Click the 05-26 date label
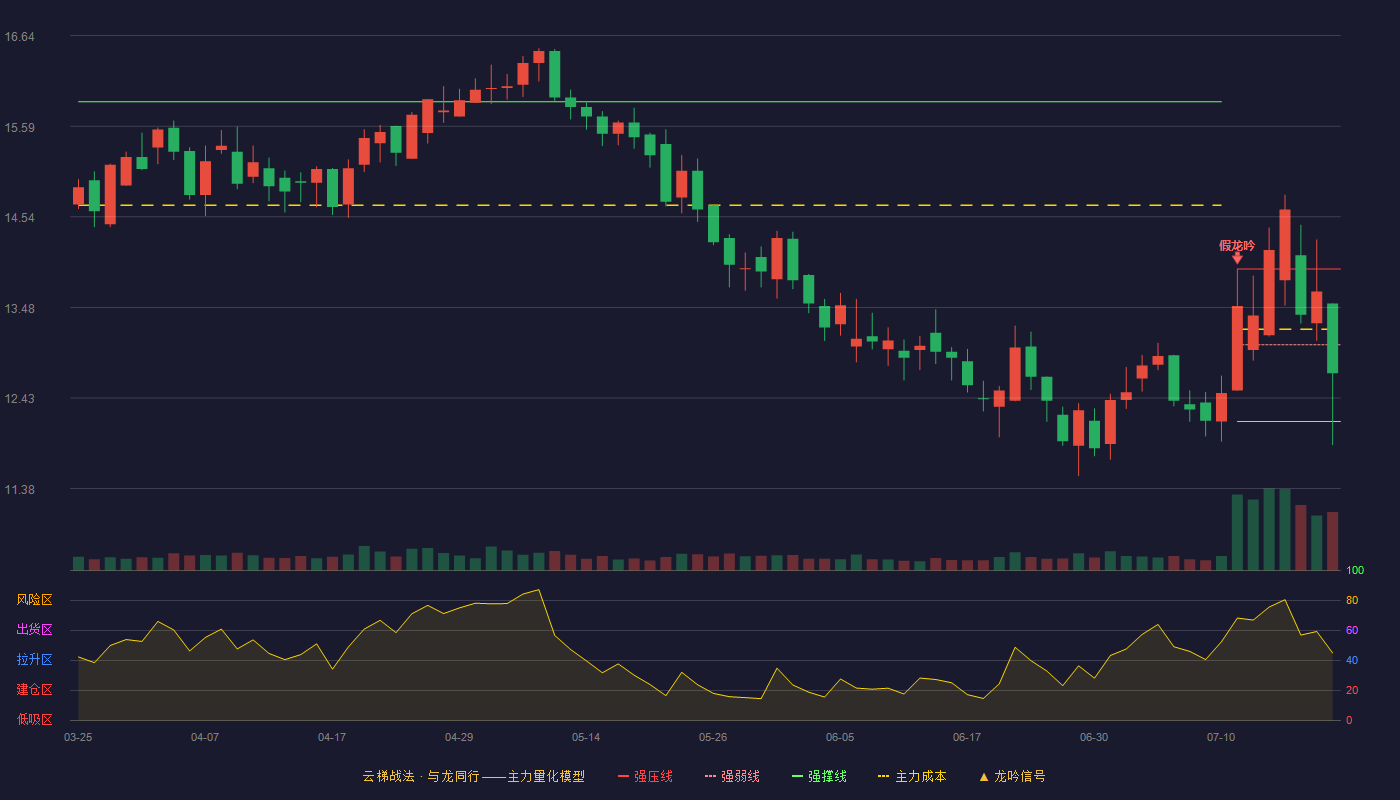This screenshot has width=1400, height=800. 713,737
